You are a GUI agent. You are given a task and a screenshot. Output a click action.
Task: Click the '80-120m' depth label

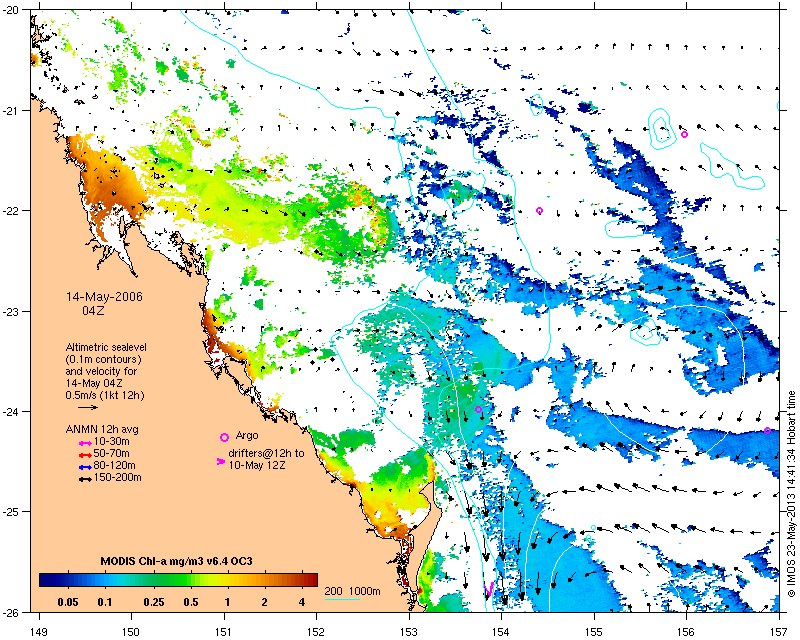point(115,465)
